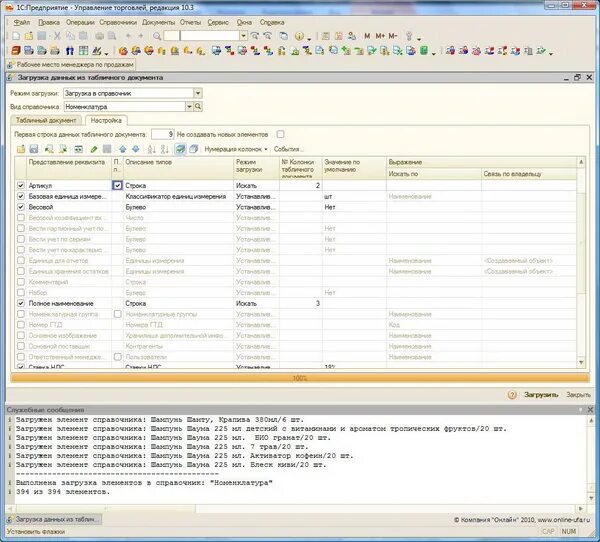This screenshot has width=600, height=542.
Task: Click the 'Первая строка данных' number field
Action: tap(163, 134)
